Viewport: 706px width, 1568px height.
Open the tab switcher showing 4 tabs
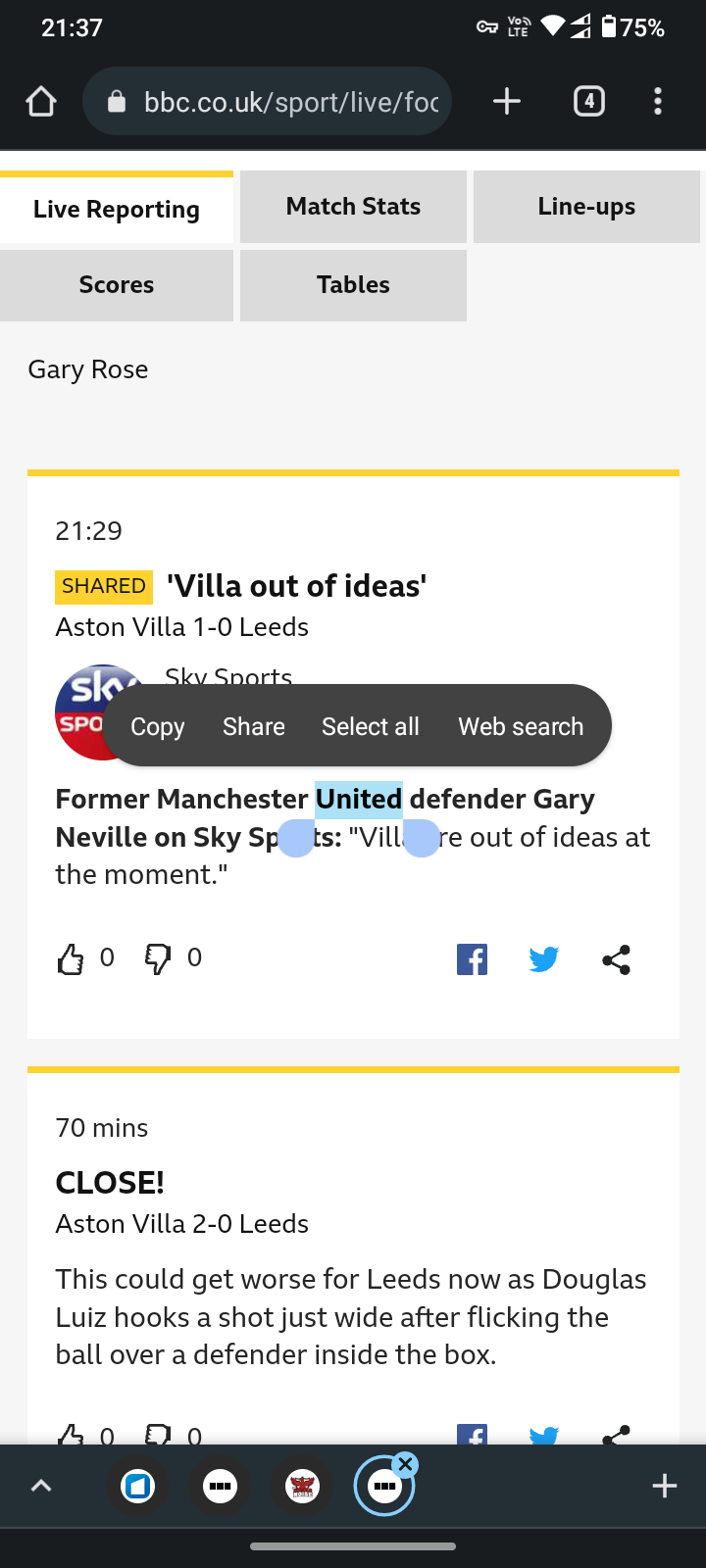coord(588,101)
